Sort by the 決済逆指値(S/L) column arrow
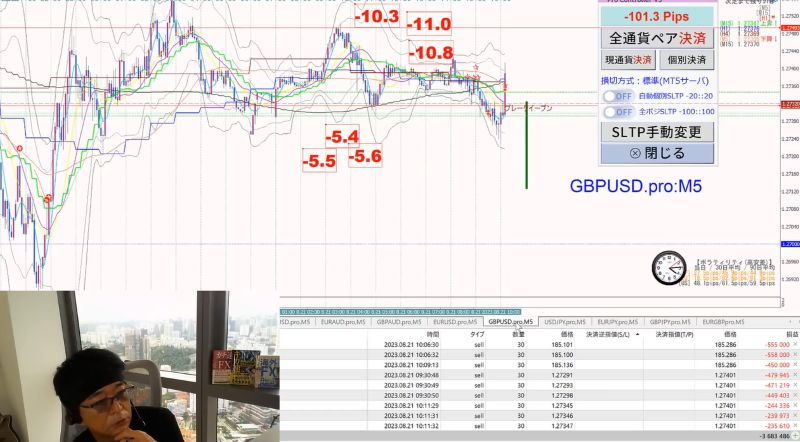Screen dimensions: 800x442 637,334
